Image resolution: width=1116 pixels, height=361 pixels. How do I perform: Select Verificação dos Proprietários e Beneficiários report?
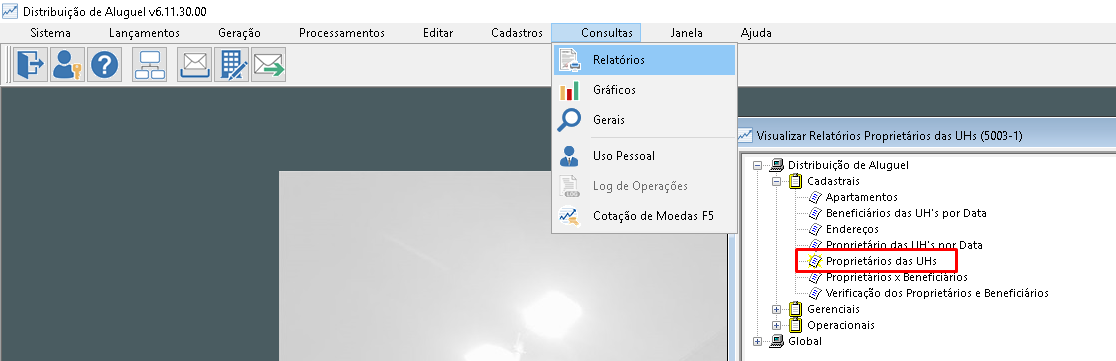tap(937, 293)
